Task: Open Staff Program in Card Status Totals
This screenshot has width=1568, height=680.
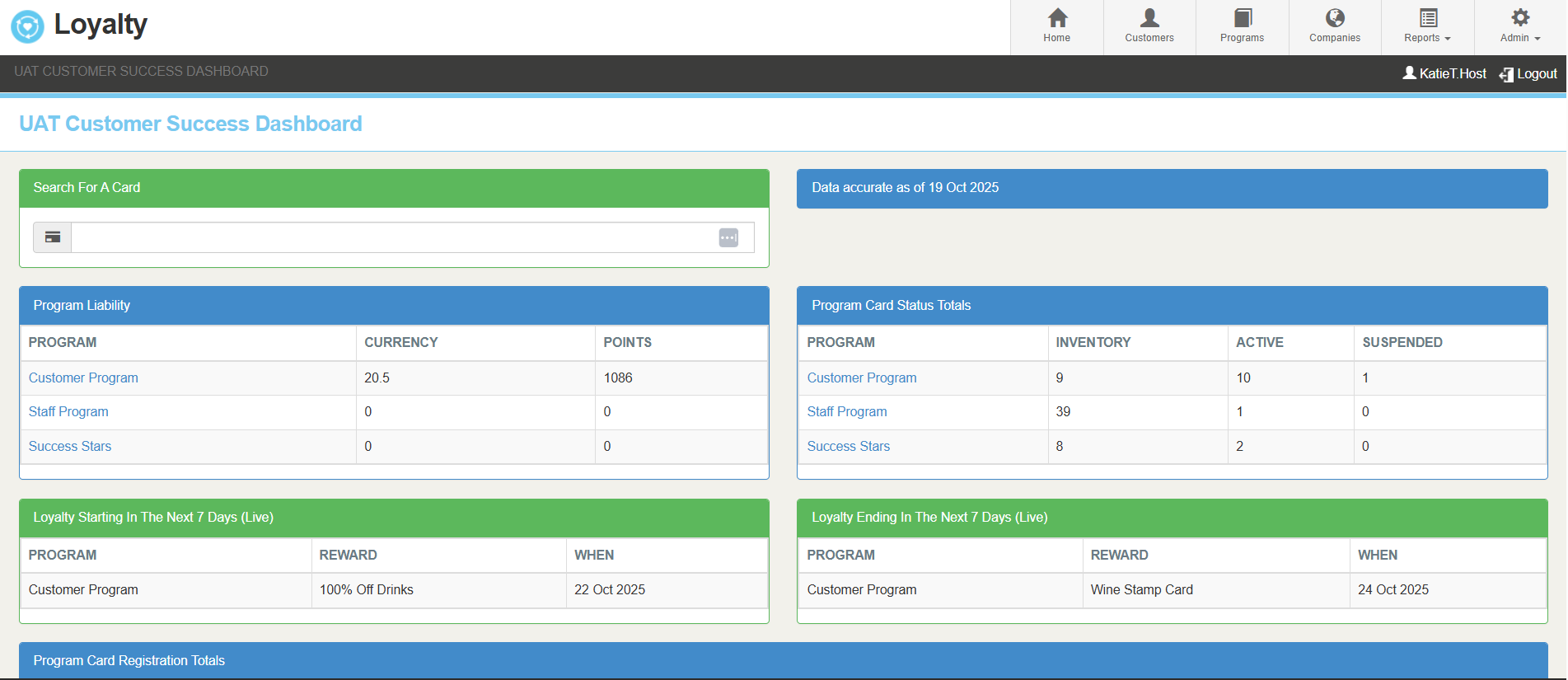Action: click(x=847, y=411)
